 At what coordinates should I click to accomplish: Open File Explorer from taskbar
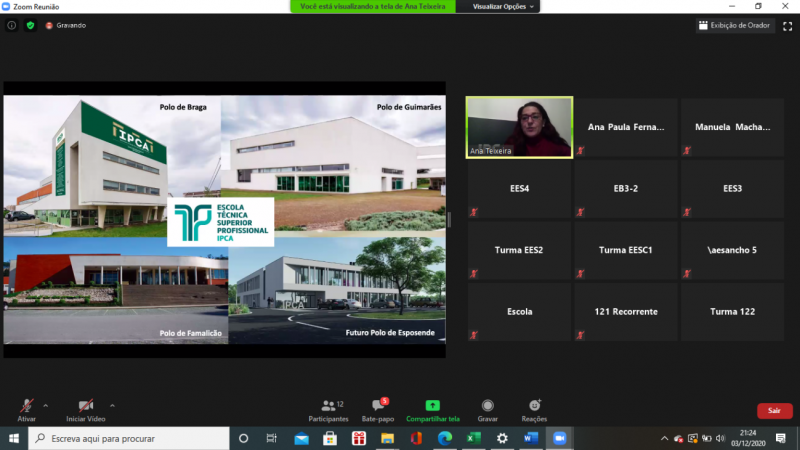(x=387, y=438)
